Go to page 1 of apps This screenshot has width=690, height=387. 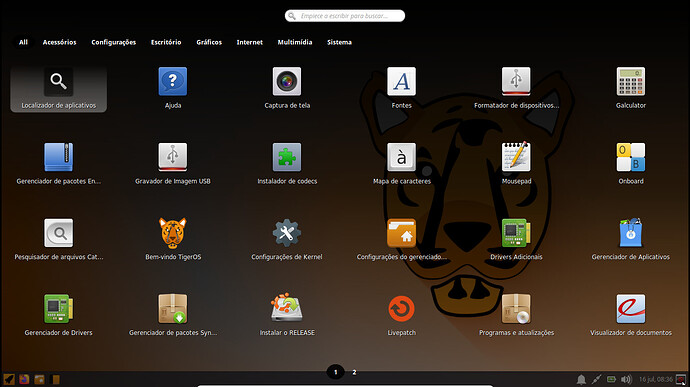coord(335,372)
